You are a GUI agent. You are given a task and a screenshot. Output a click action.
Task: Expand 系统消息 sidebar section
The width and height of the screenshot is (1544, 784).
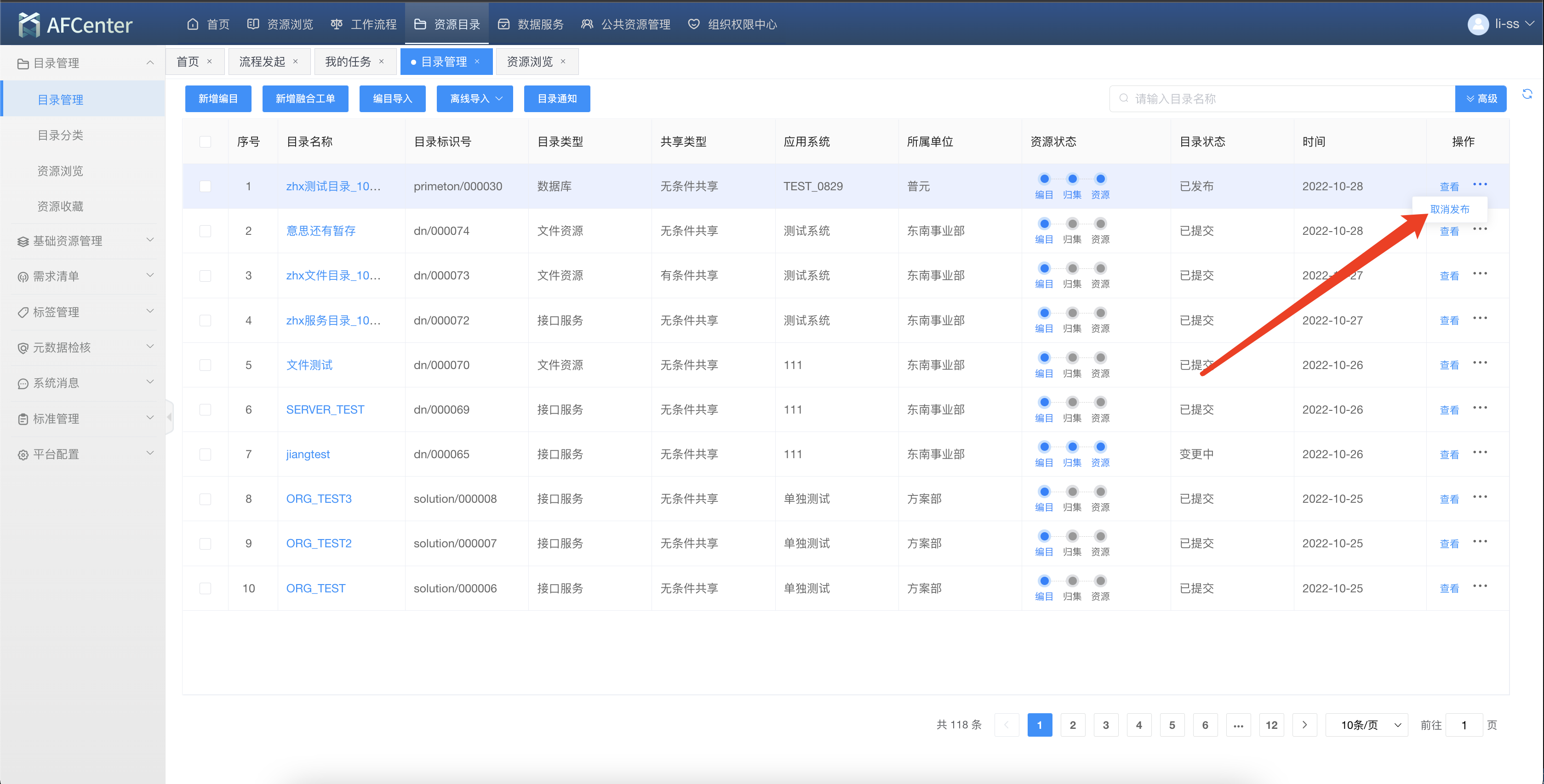tap(83, 383)
